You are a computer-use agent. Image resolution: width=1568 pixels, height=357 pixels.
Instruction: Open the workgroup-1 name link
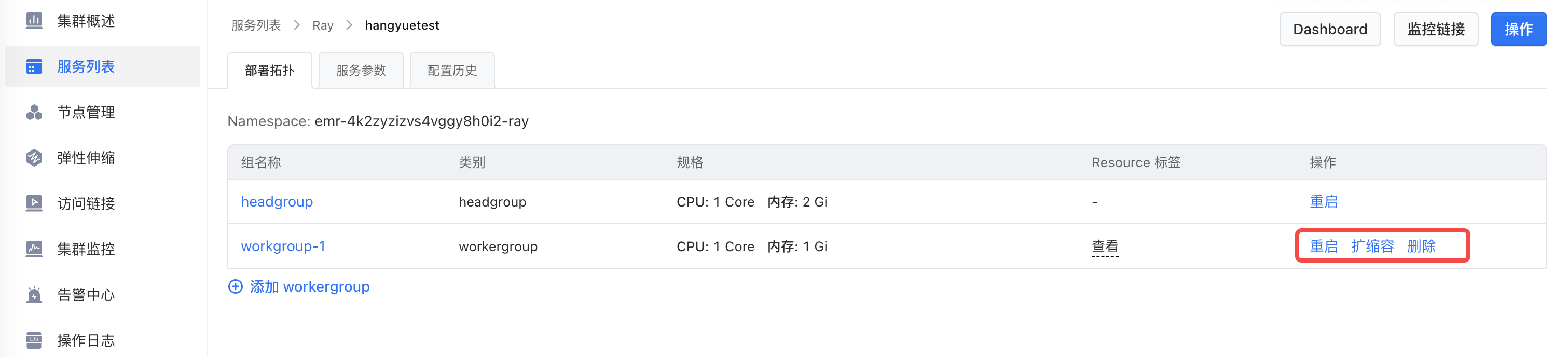tap(283, 246)
